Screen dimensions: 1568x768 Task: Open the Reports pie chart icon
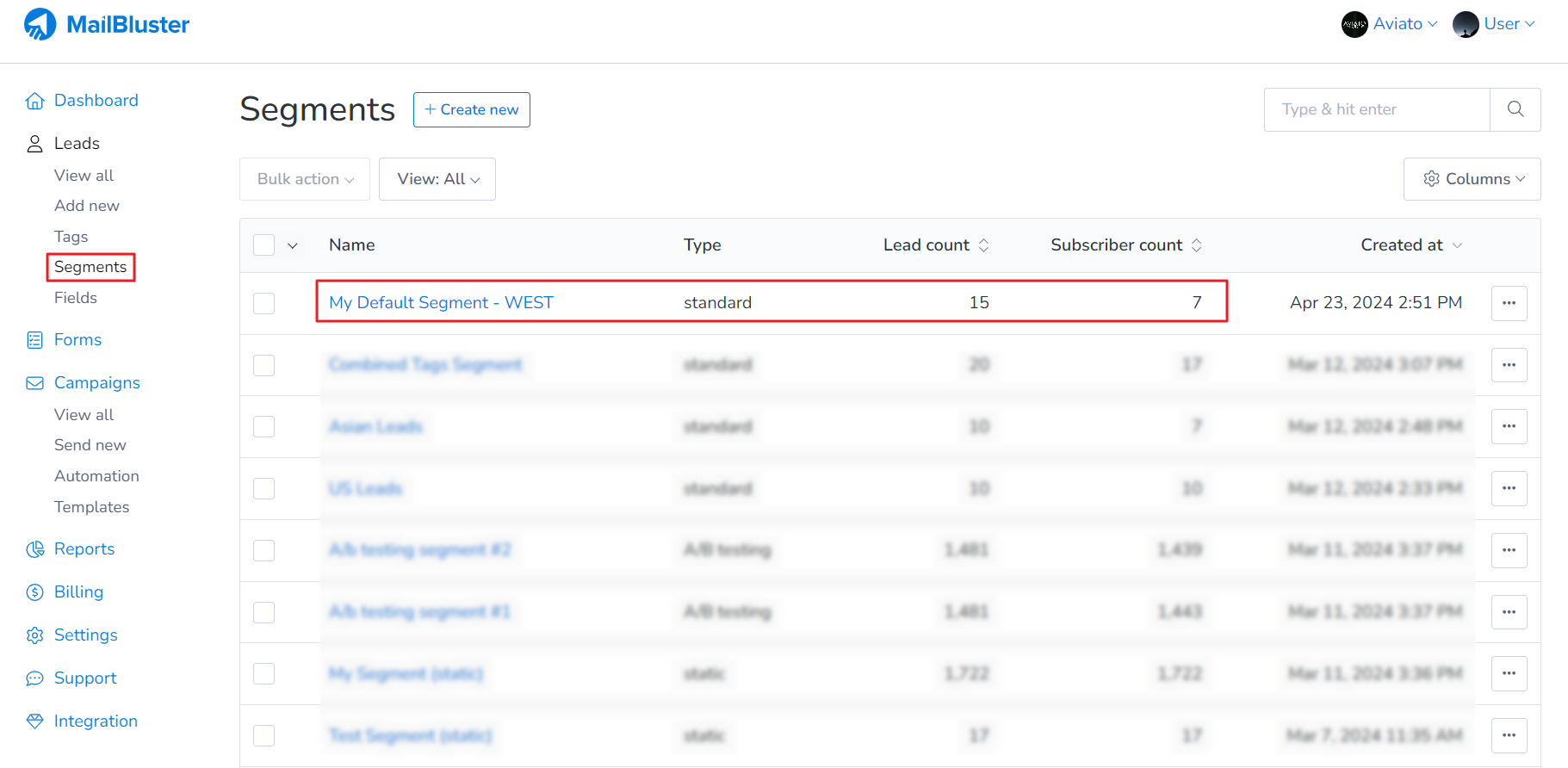point(34,549)
